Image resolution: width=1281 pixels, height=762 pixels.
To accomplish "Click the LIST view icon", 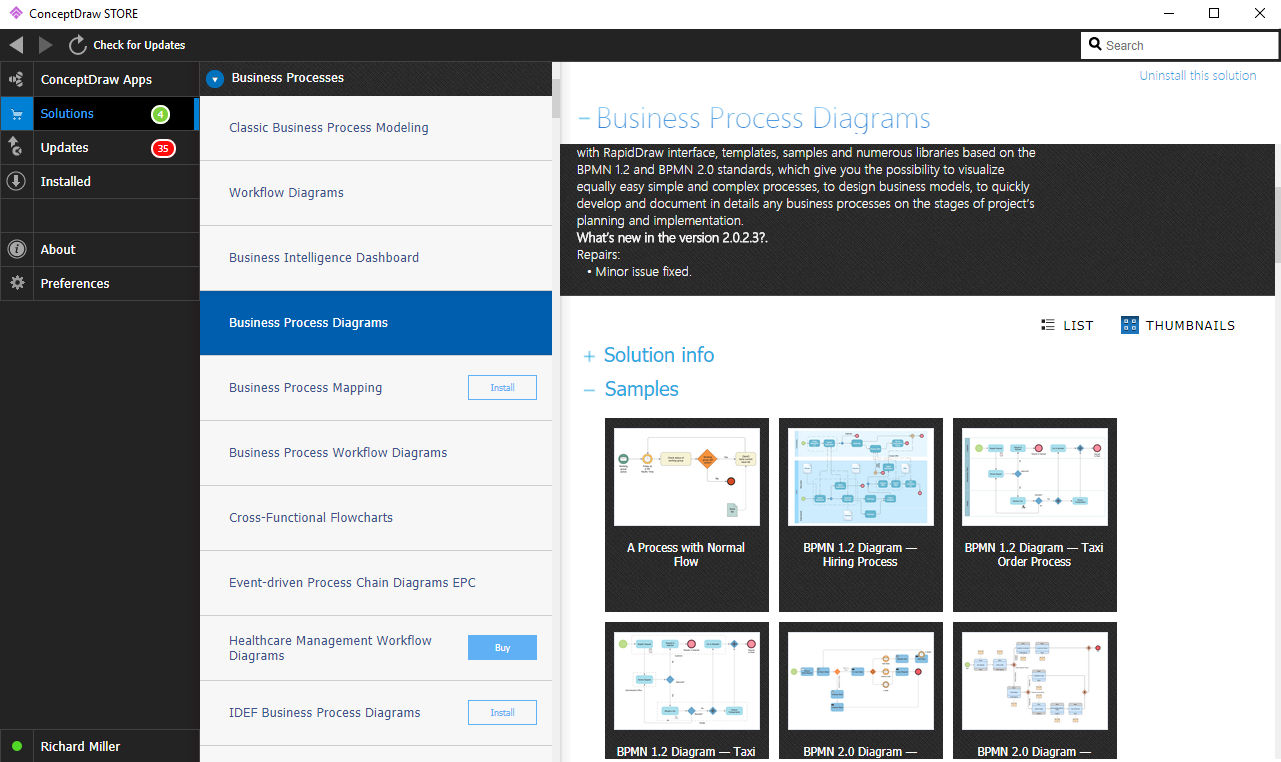I will coord(1048,325).
